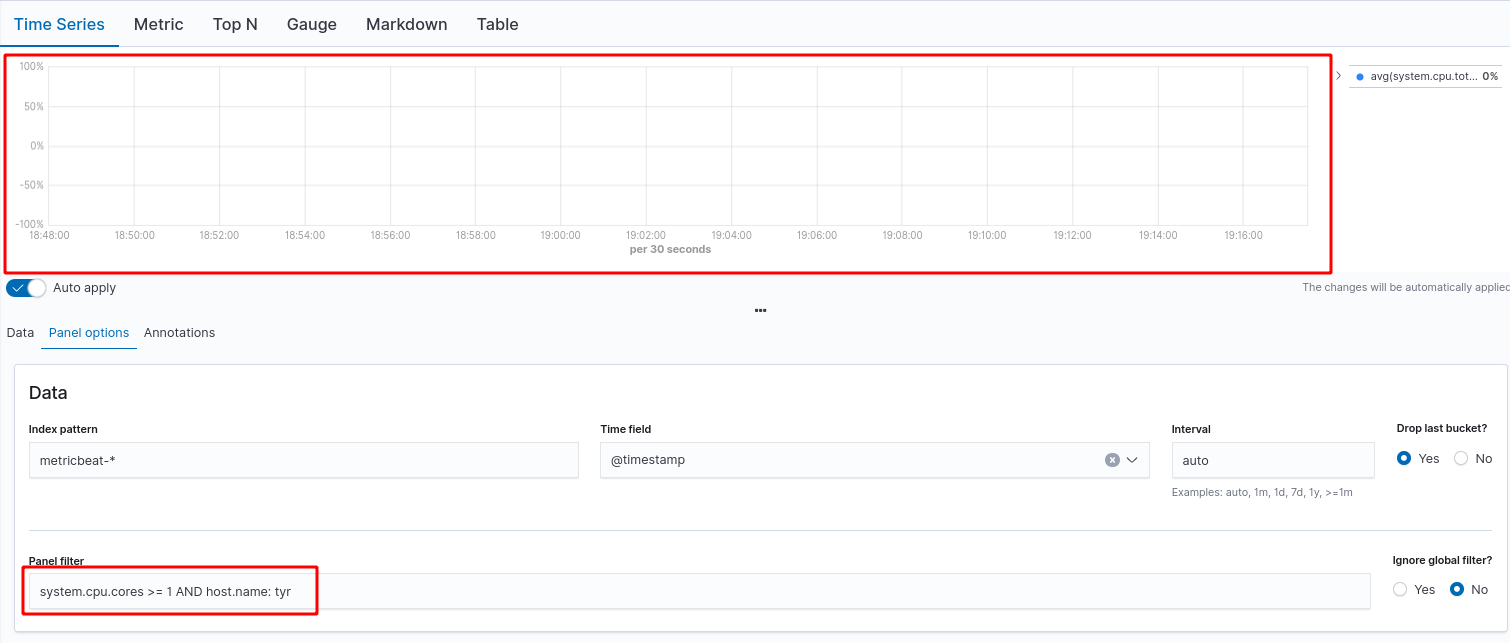The height and width of the screenshot is (643, 1510).
Task: Switch to the Metric visualization tab
Action: click(x=158, y=24)
